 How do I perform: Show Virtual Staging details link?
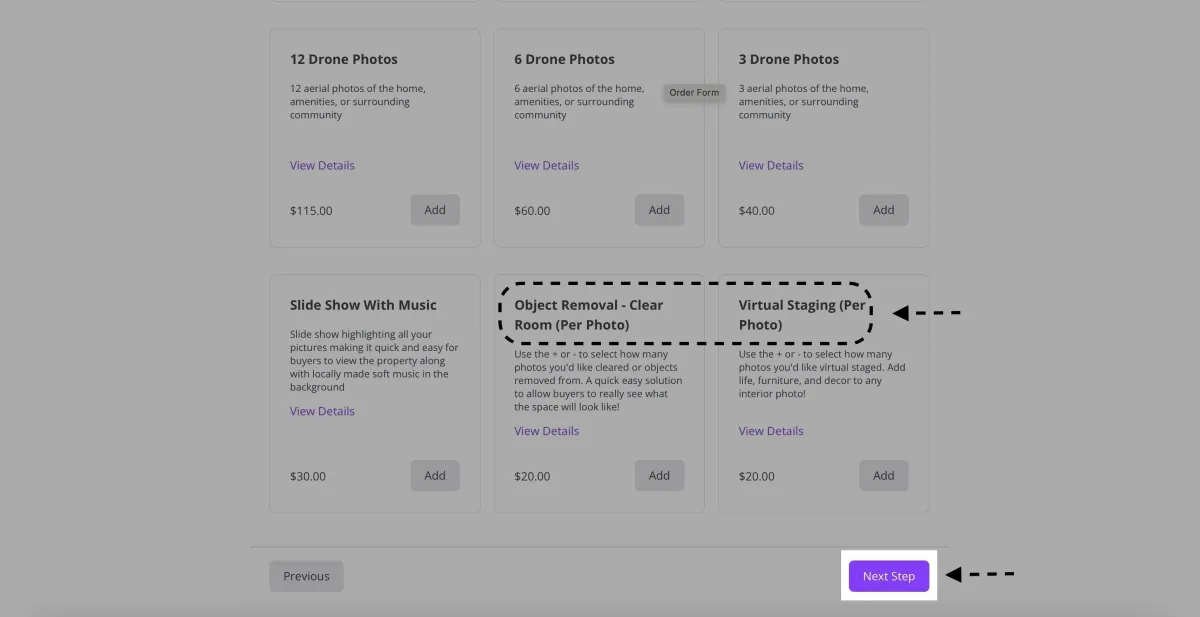(x=770, y=431)
